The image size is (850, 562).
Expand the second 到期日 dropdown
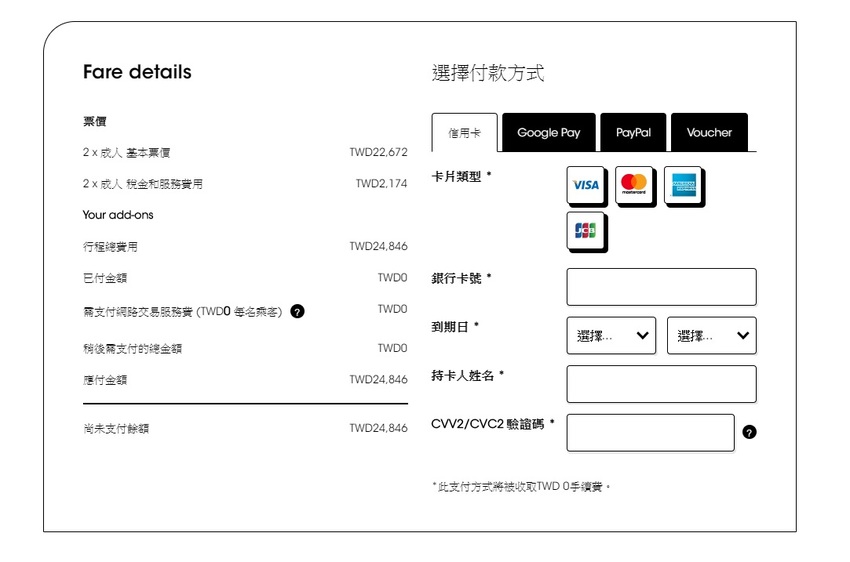[x=711, y=336]
